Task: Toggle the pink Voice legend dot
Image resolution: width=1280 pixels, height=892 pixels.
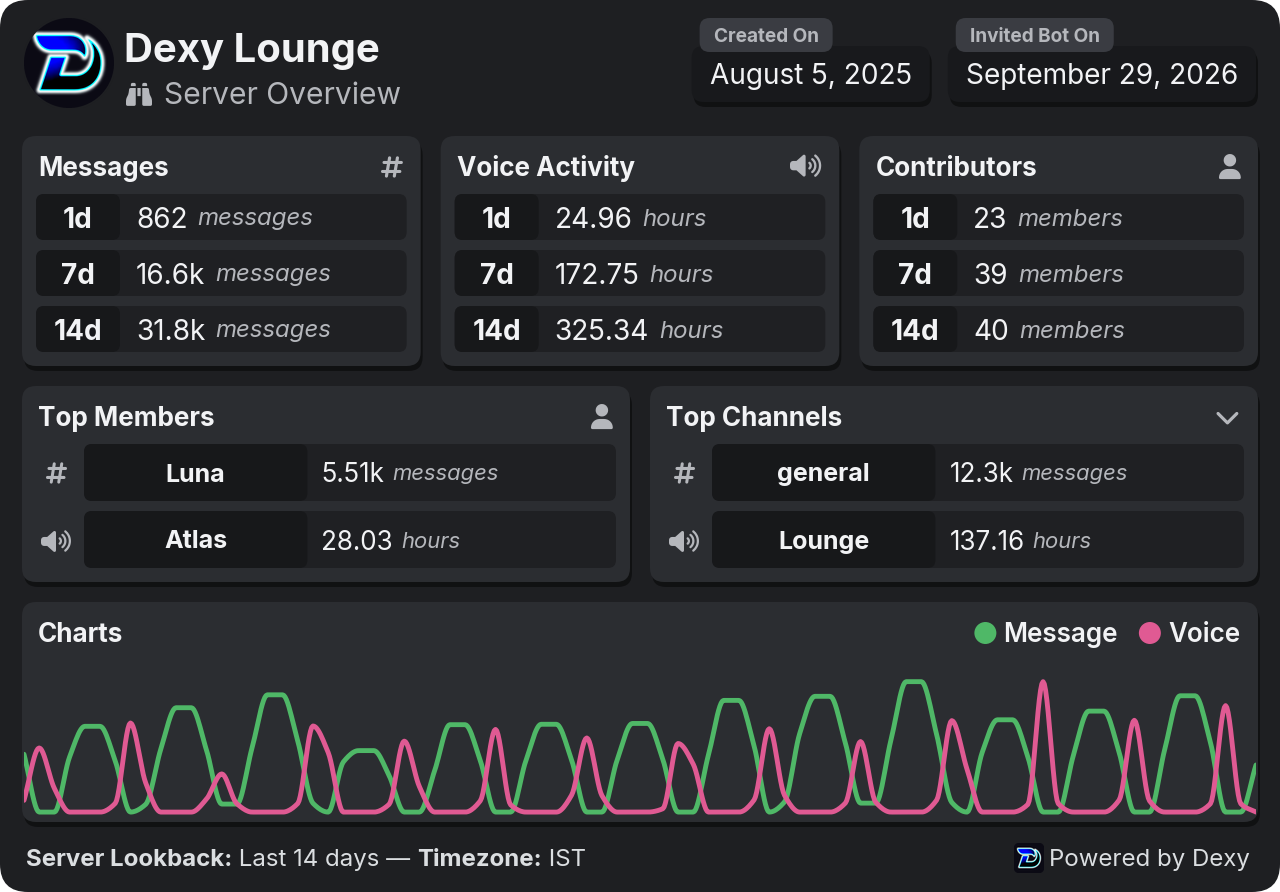Action: (1150, 633)
